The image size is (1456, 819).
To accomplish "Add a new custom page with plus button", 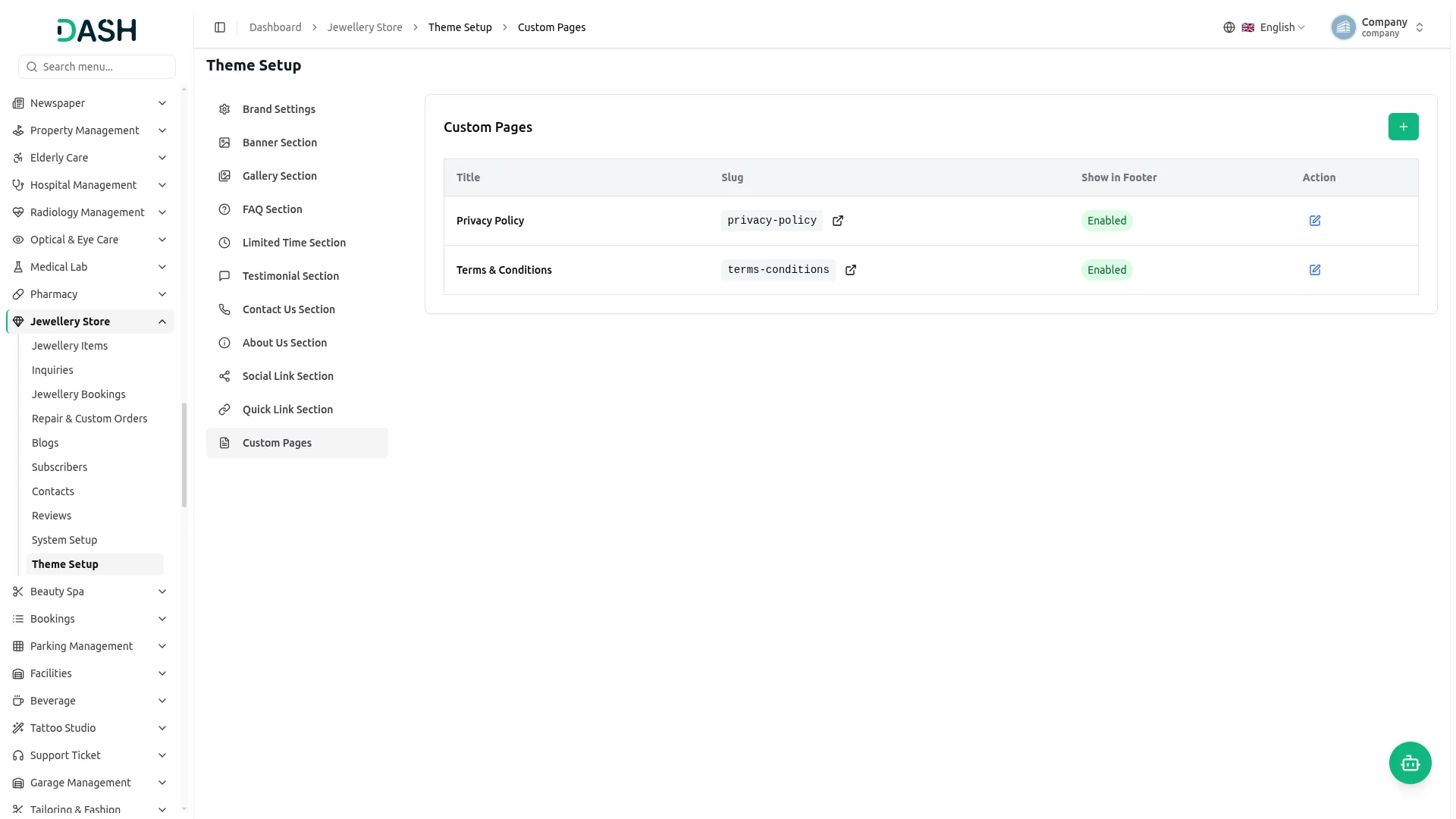I will pyautogui.click(x=1403, y=127).
